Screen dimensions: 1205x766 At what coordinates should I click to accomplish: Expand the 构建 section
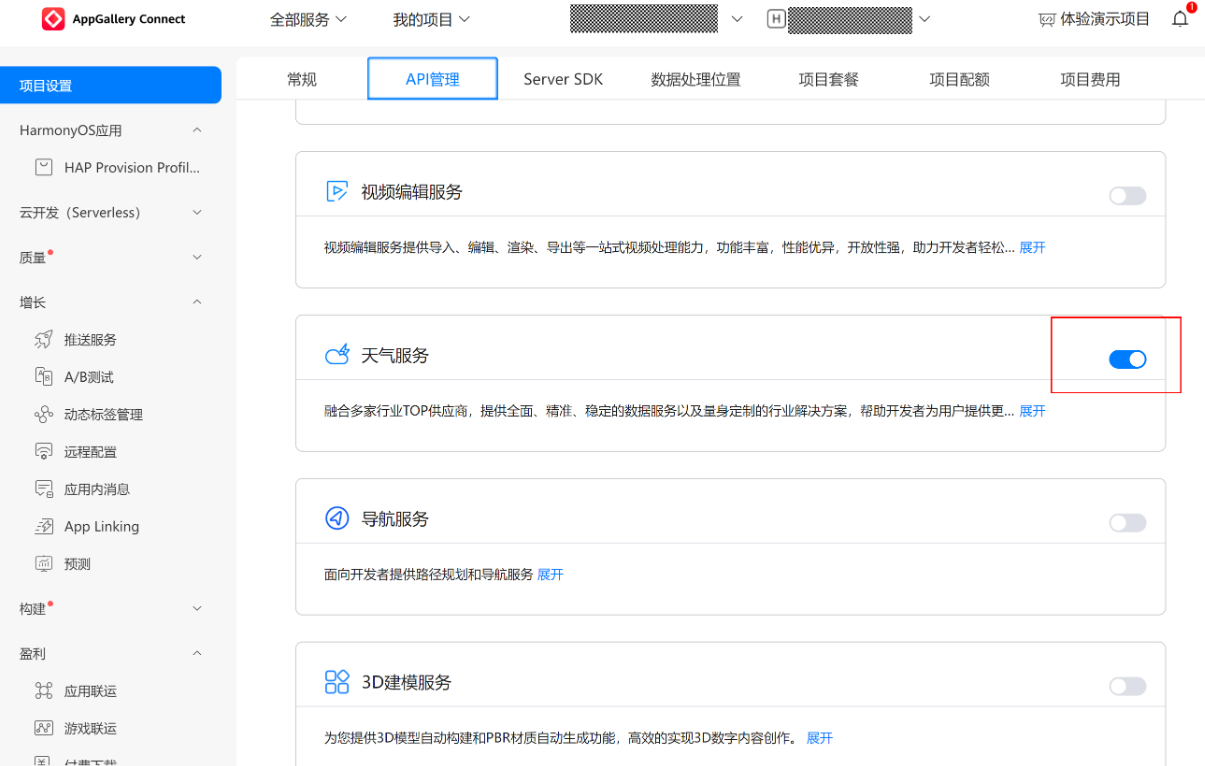click(x=197, y=608)
